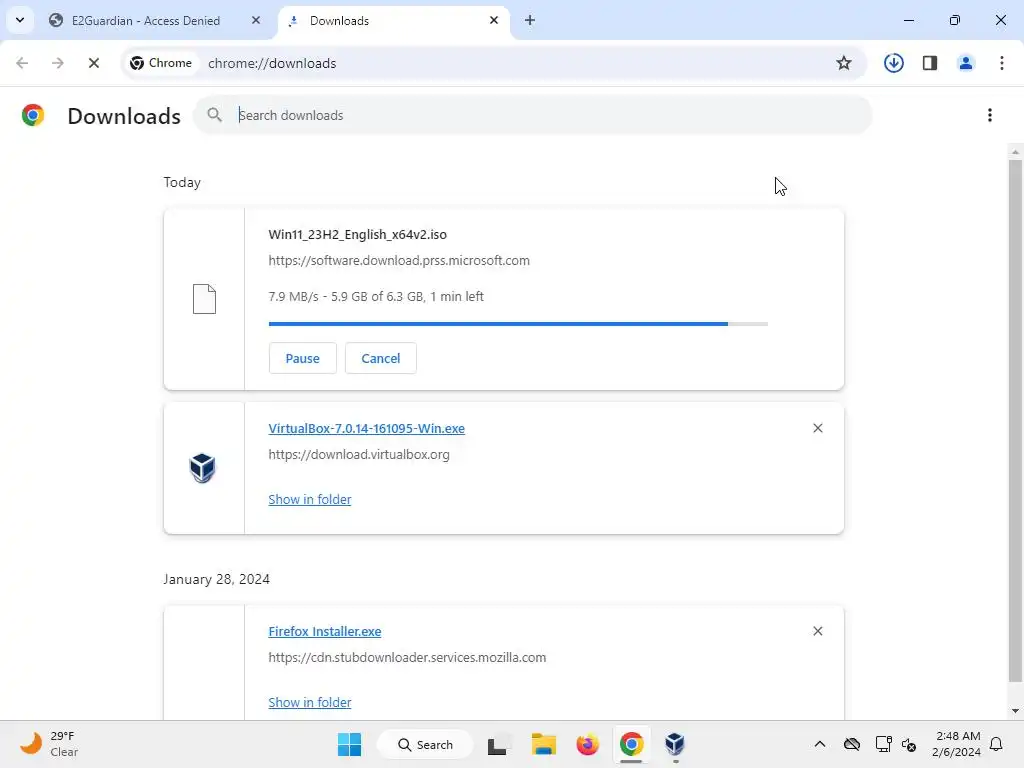The width and height of the screenshot is (1024, 768).
Task: Toggle the browser side panel
Action: [930, 63]
